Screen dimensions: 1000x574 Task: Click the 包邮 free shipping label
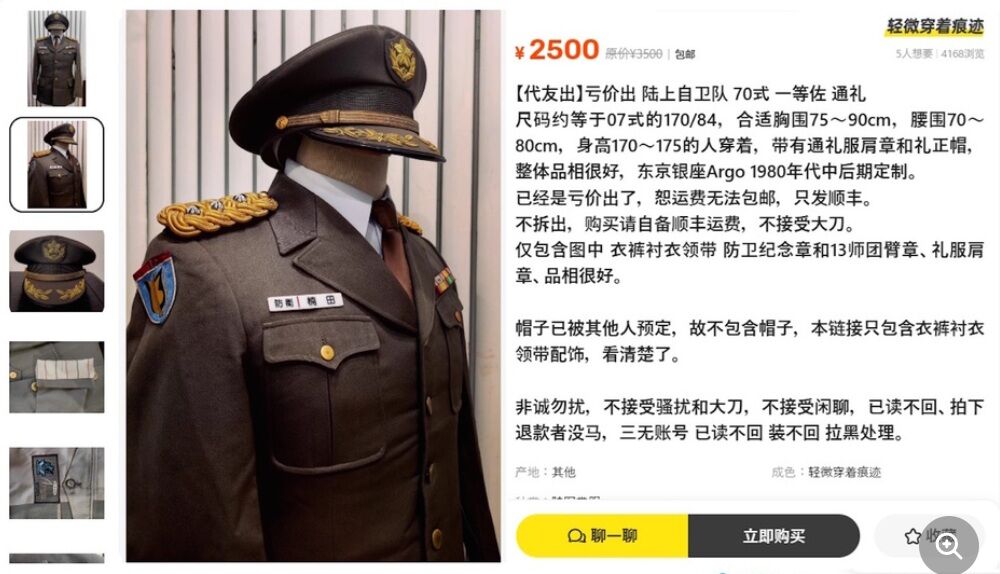pos(685,54)
